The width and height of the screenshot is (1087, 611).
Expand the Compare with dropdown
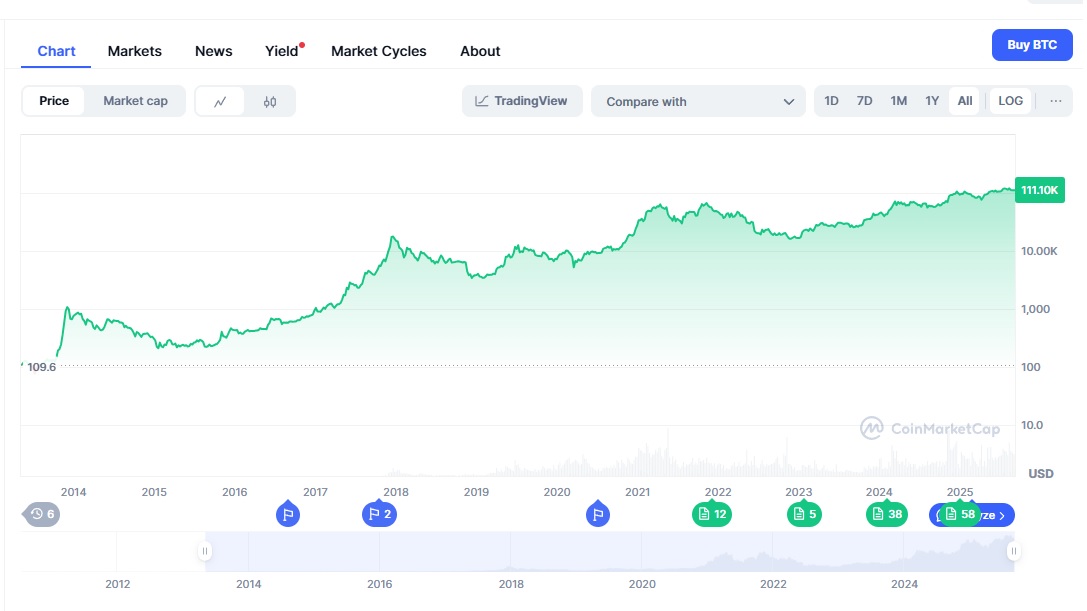[698, 101]
